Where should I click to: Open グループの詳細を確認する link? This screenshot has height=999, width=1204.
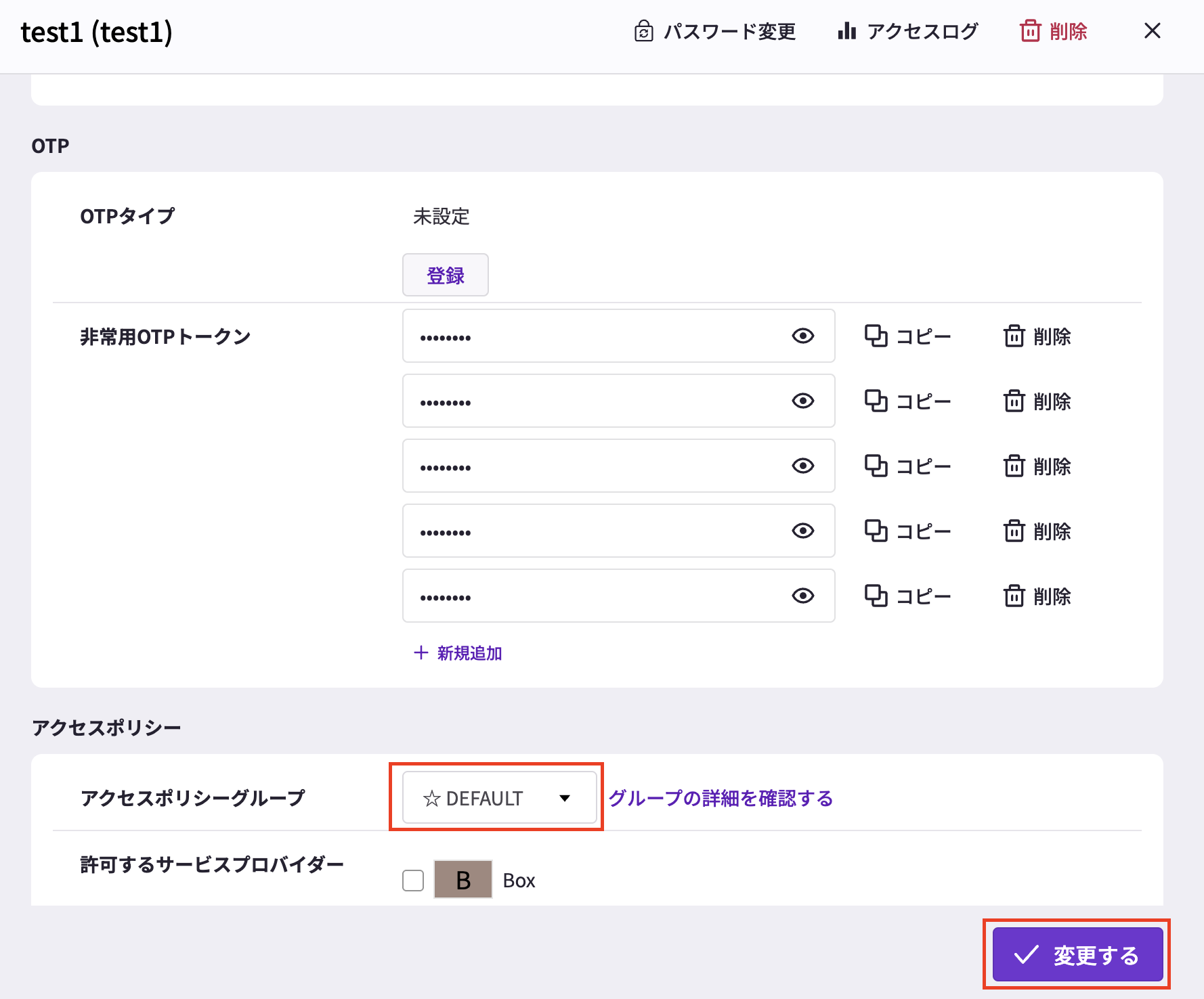tap(721, 798)
